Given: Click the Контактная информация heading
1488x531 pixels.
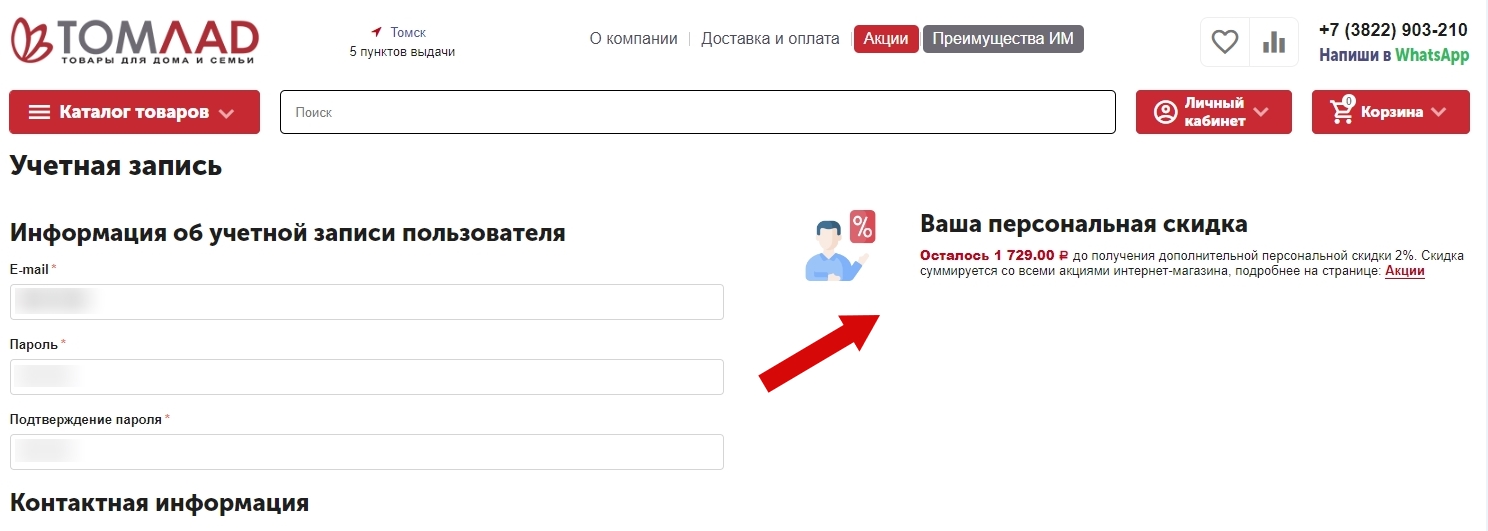Looking at the screenshot, I should click(x=159, y=502).
